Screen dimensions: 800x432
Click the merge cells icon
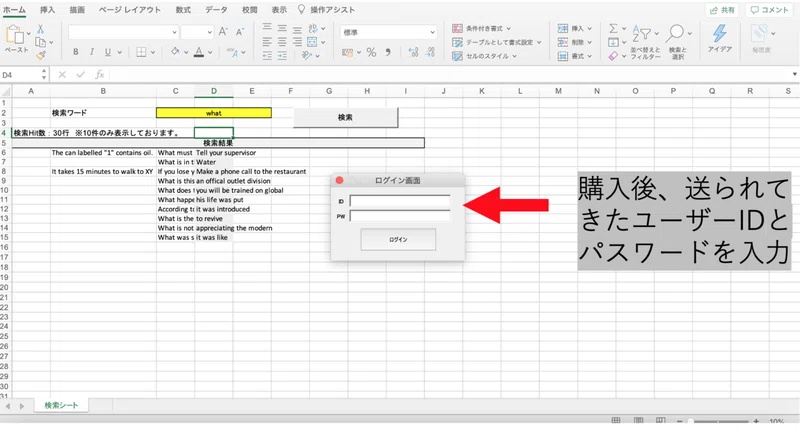[x=312, y=42]
